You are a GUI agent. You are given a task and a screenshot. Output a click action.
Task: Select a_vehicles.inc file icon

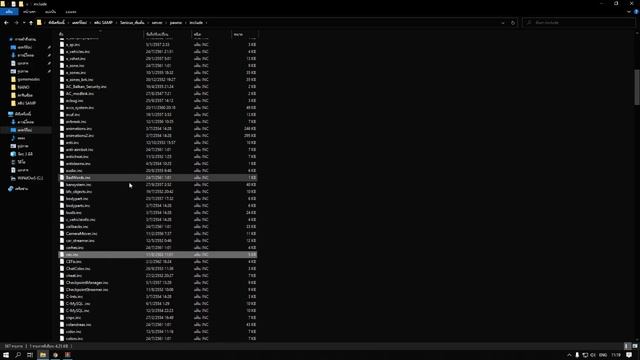(x=62, y=52)
